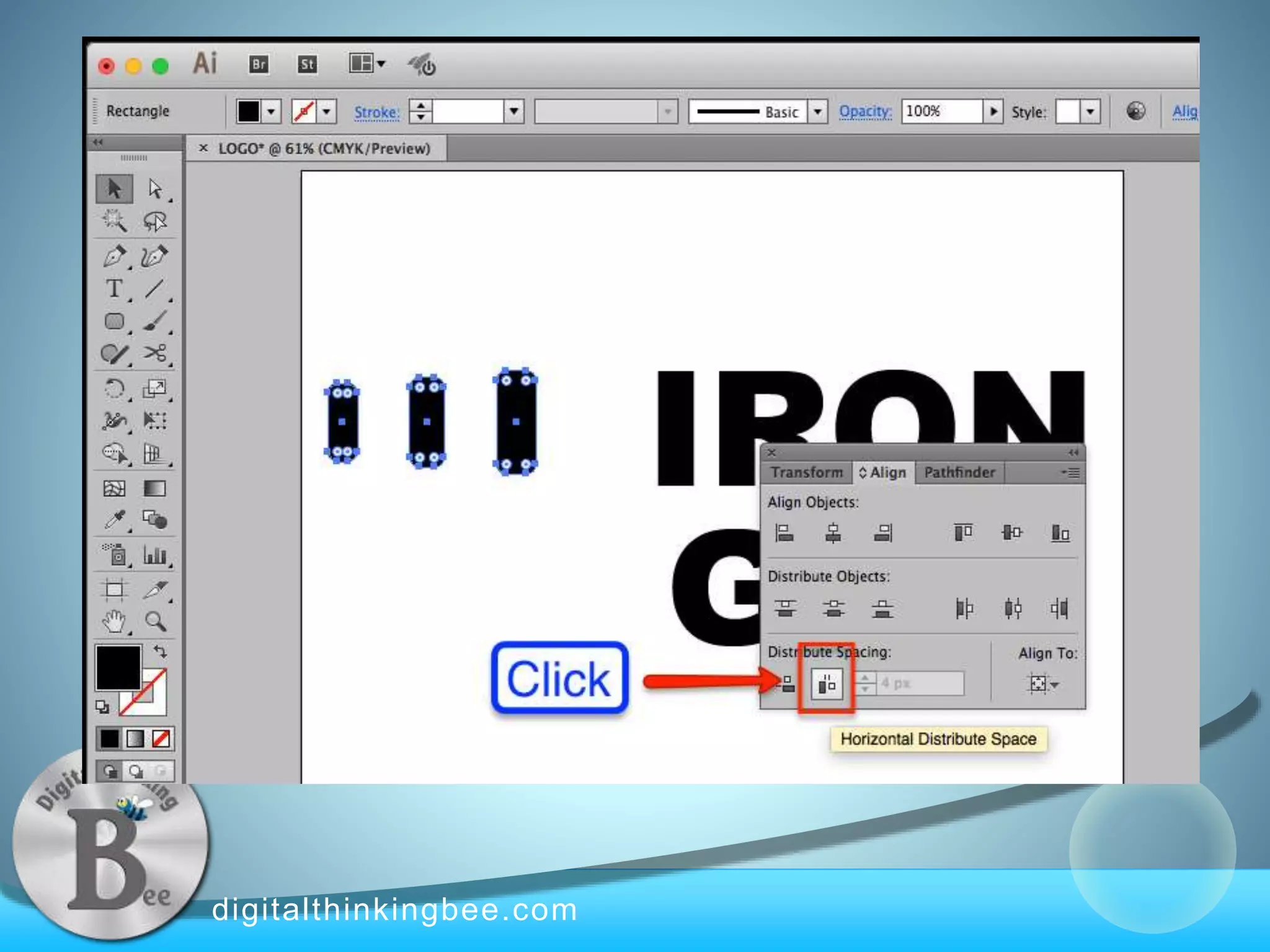The width and height of the screenshot is (1270, 952).
Task: Expand the Basic brush definition dropdown
Action: 818,112
